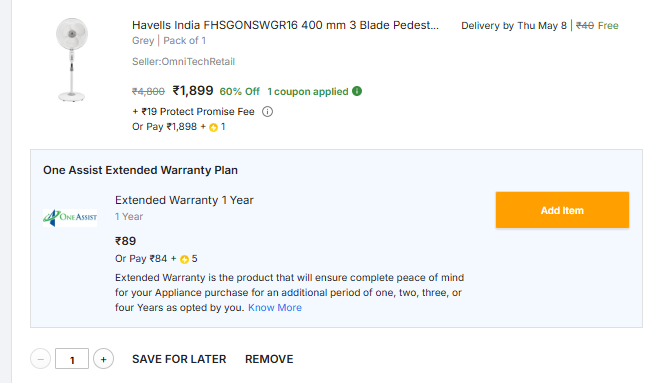Open Know More warranty link
The width and height of the screenshot is (653, 383).
pyautogui.click(x=275, y=308)
